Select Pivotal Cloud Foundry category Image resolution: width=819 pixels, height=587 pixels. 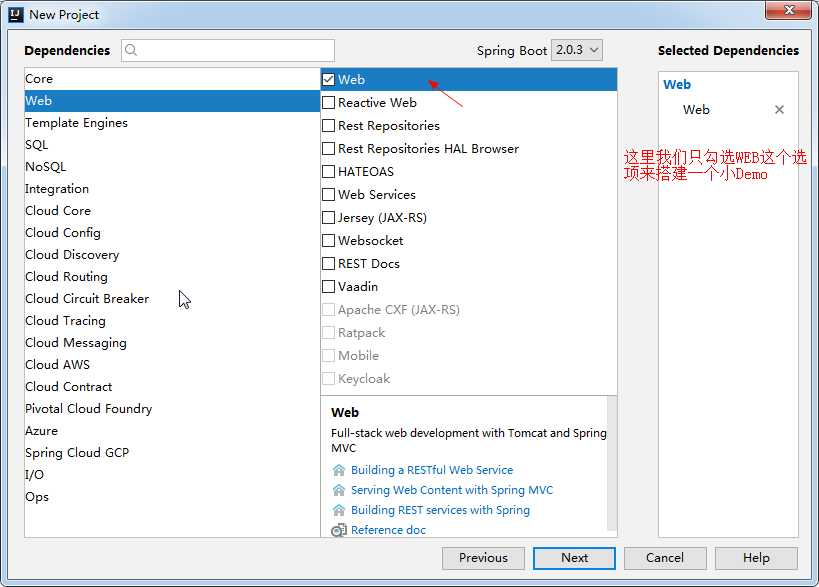(172, 408)
